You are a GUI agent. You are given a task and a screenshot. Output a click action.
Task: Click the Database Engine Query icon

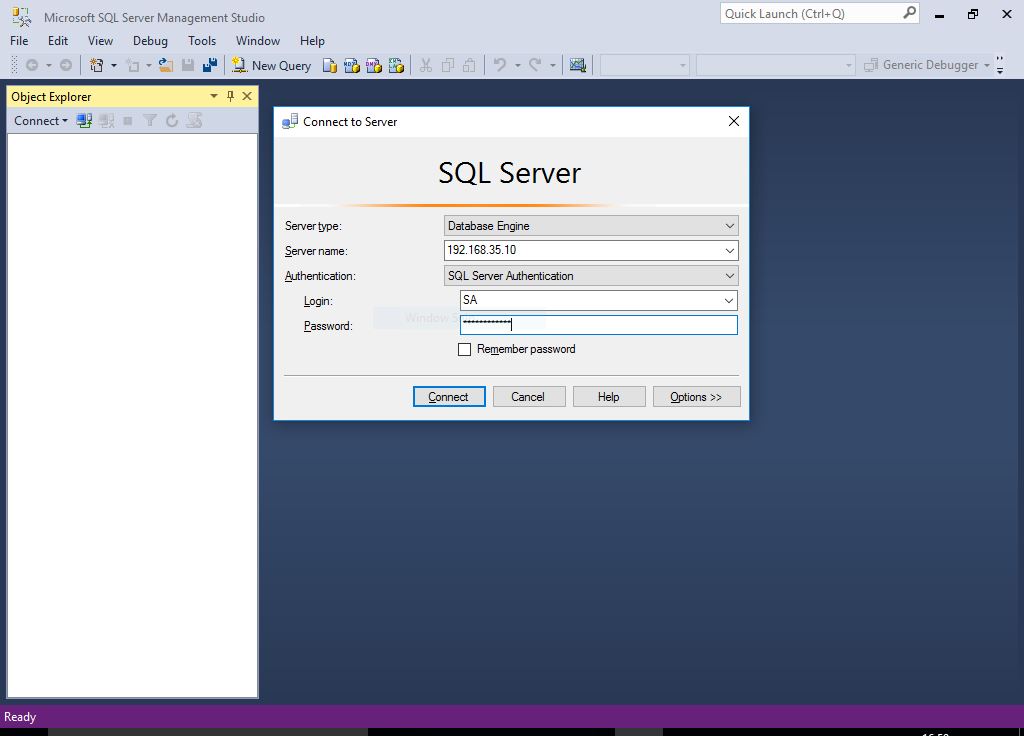[x=330, y=65]
